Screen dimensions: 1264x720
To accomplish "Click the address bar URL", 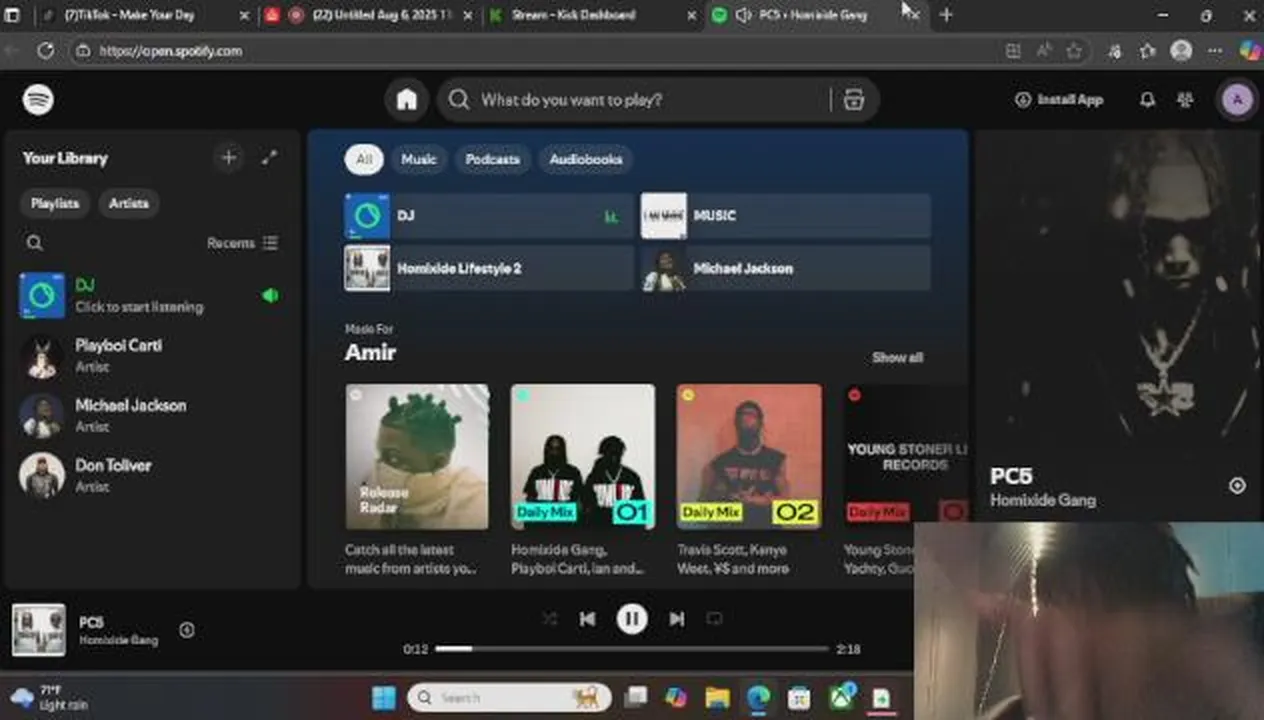I will 171,51.
